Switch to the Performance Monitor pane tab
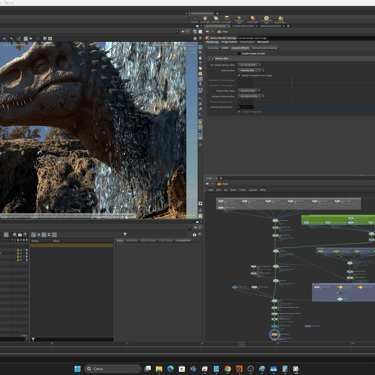 click(271, 26)
